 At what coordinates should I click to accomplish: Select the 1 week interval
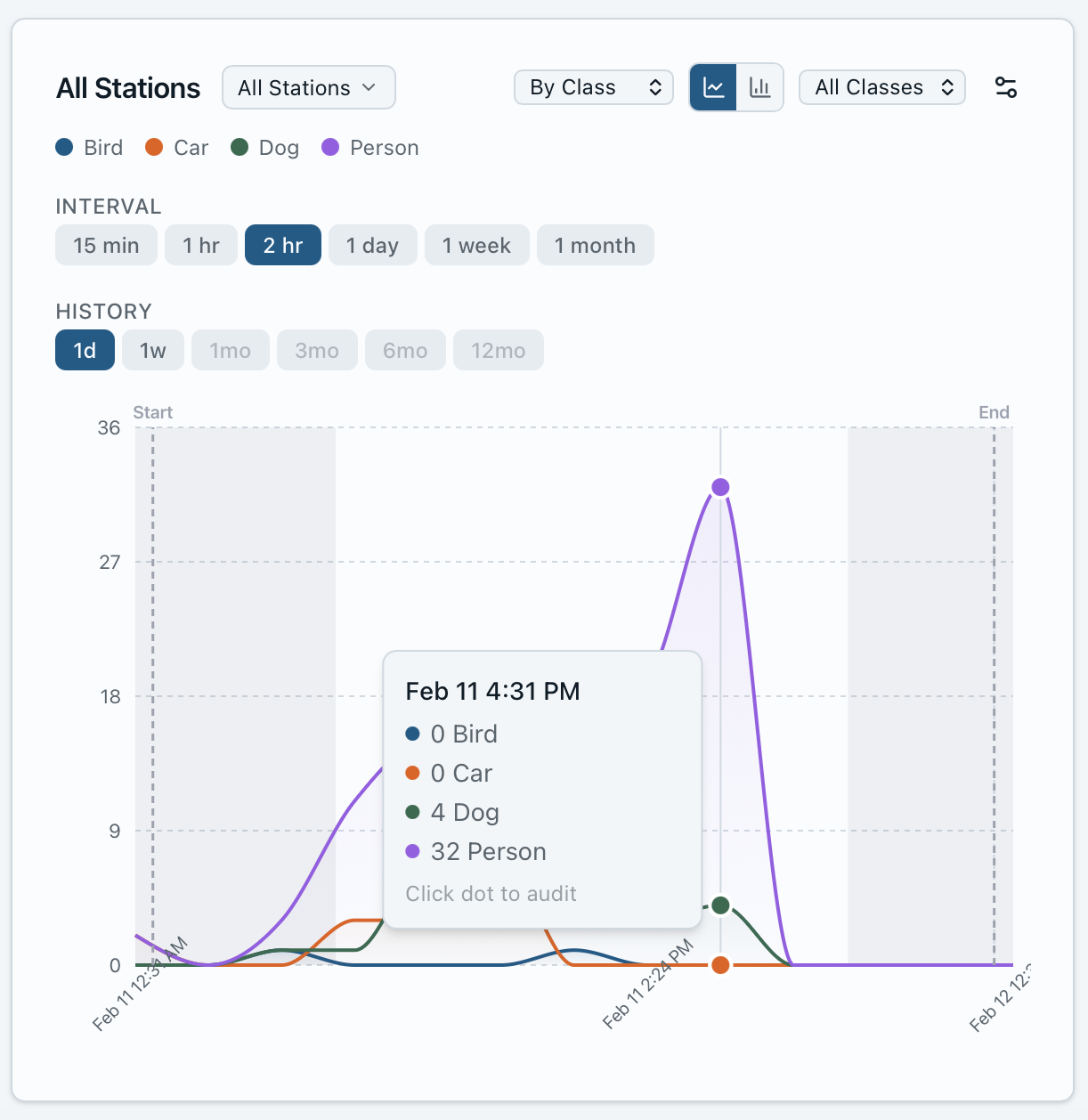[x=476, y=246]
